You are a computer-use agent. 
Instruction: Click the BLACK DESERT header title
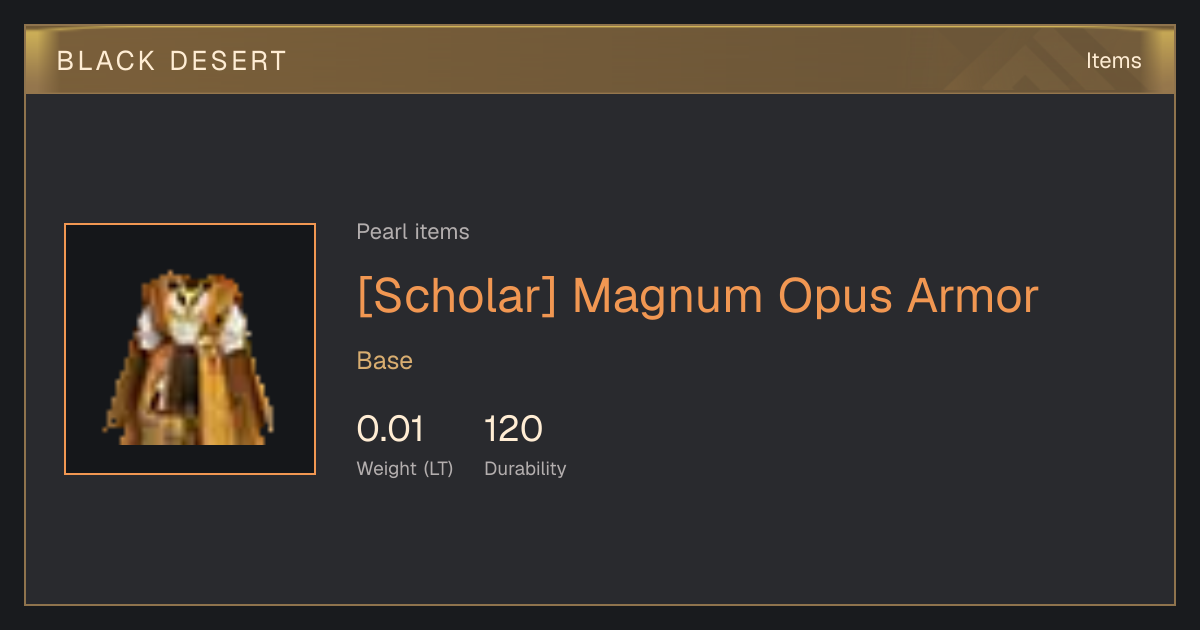(172, 61)
